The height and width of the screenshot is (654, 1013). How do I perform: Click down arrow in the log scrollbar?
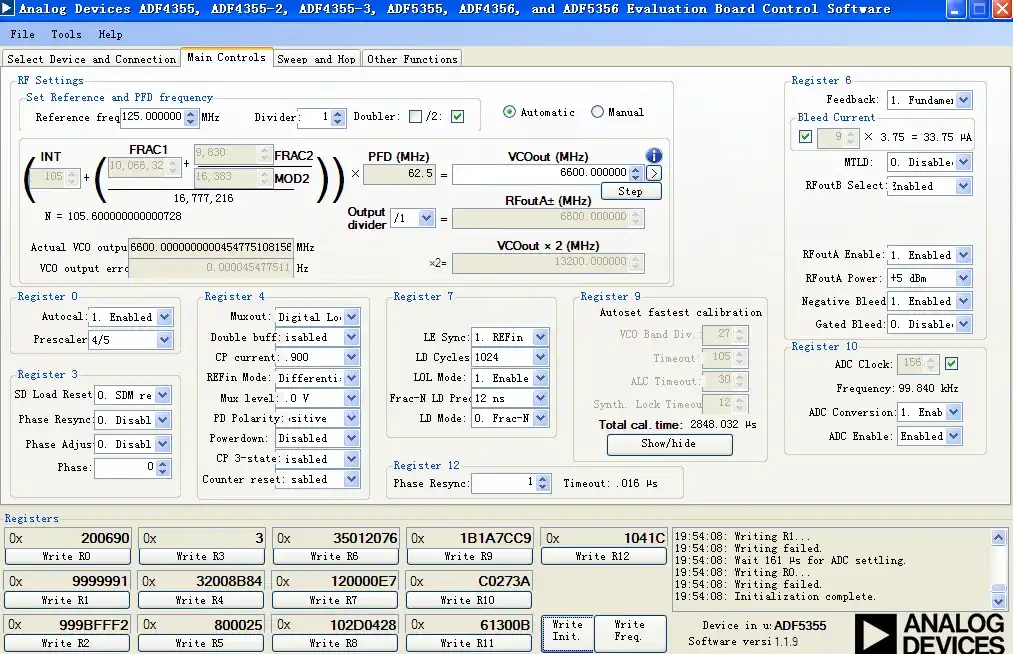pos(998,602)
